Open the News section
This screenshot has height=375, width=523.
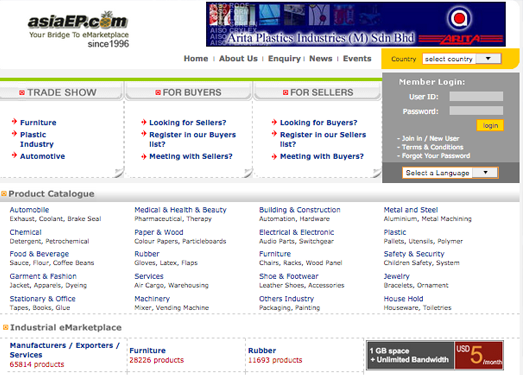[321, 59]
